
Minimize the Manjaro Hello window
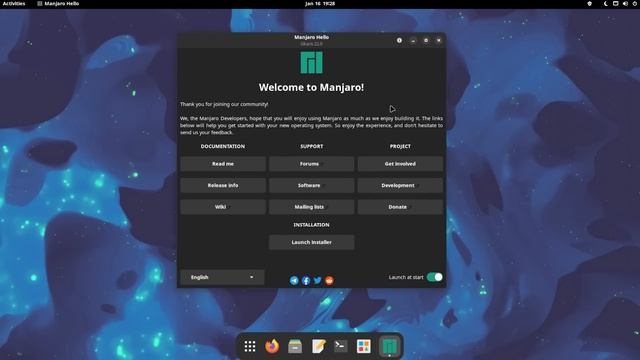[413, 40]
